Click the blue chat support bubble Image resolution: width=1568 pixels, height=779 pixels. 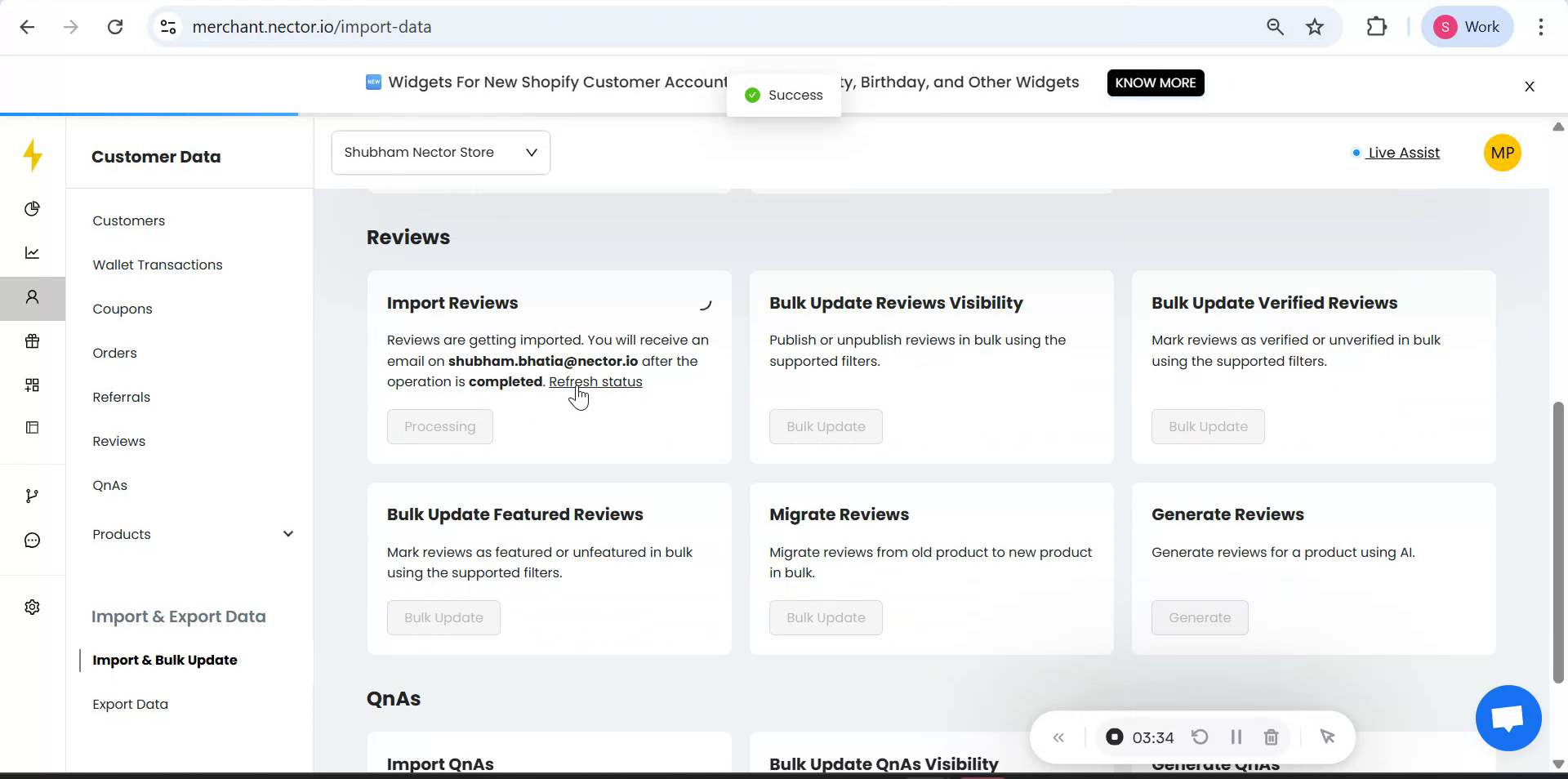point(1508,719)
